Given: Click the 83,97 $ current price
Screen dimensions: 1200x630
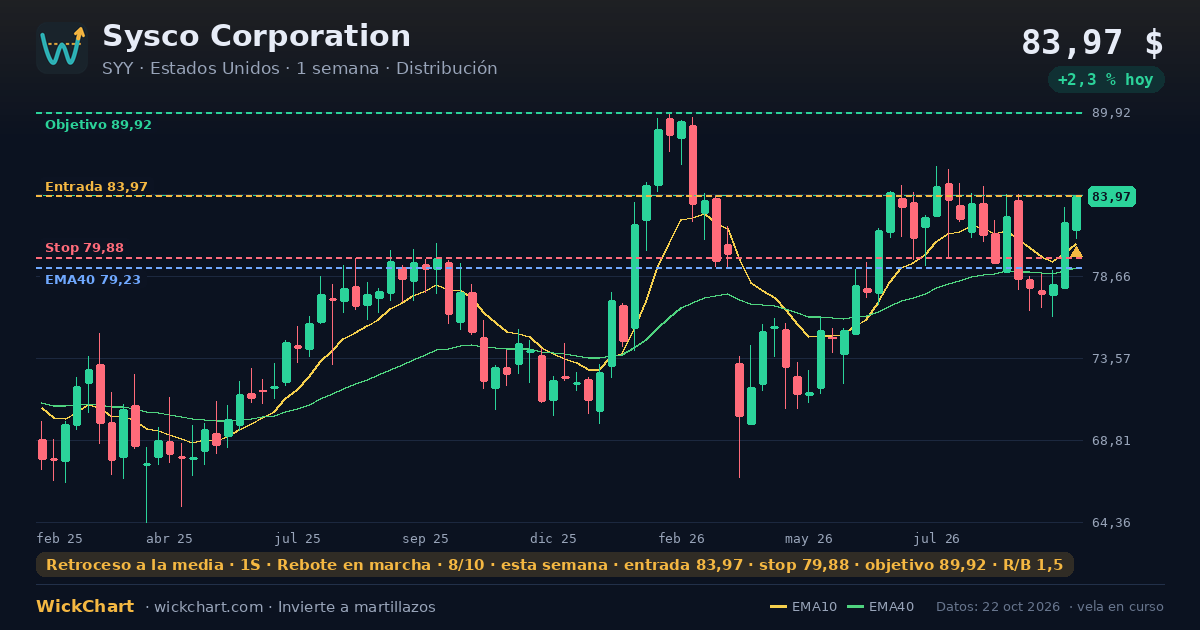Looking at the screenshot, I should [1092, 43].
